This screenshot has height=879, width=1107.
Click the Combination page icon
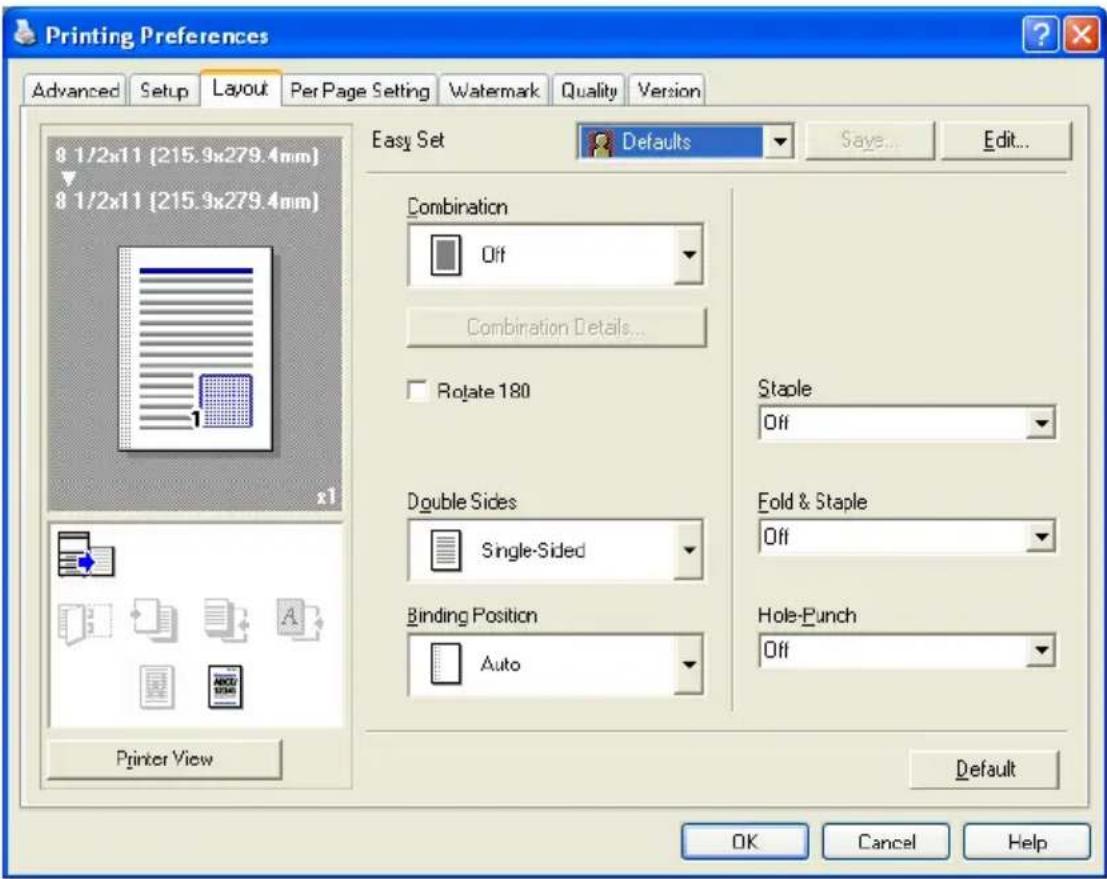(x=445, y=255)
